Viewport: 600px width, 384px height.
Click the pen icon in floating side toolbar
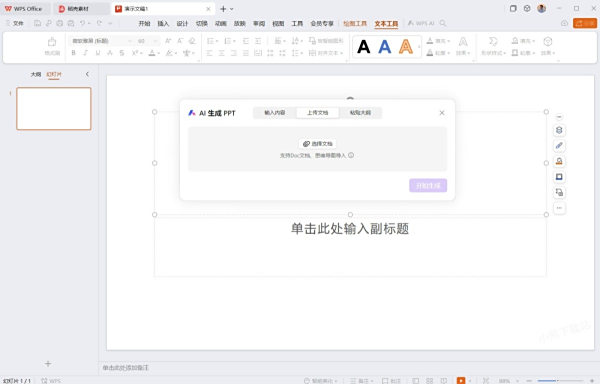pos(559,146)
